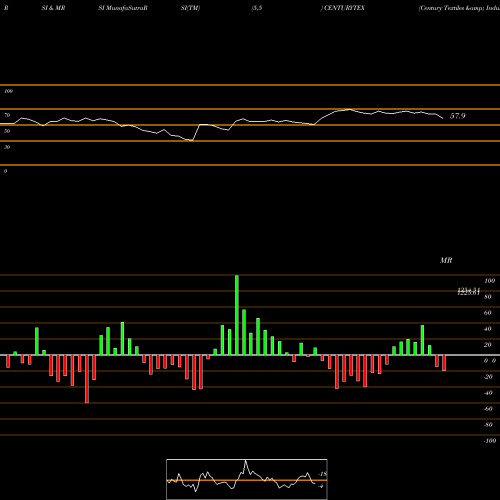Click the MR panel title label
This screenshot has width=500, height=500.
pos(446,260)
